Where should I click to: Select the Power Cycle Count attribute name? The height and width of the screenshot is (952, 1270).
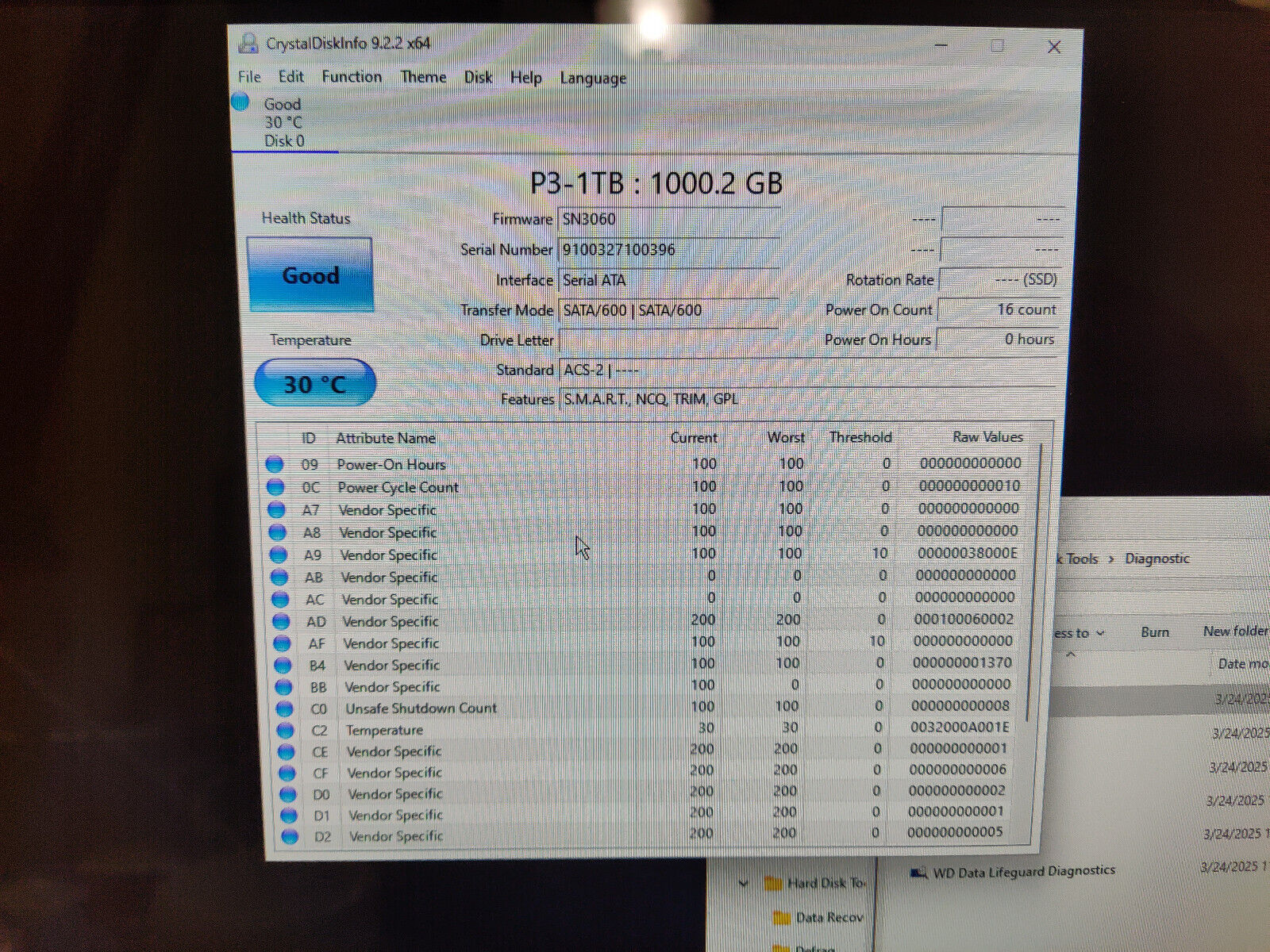click(398, 487)
